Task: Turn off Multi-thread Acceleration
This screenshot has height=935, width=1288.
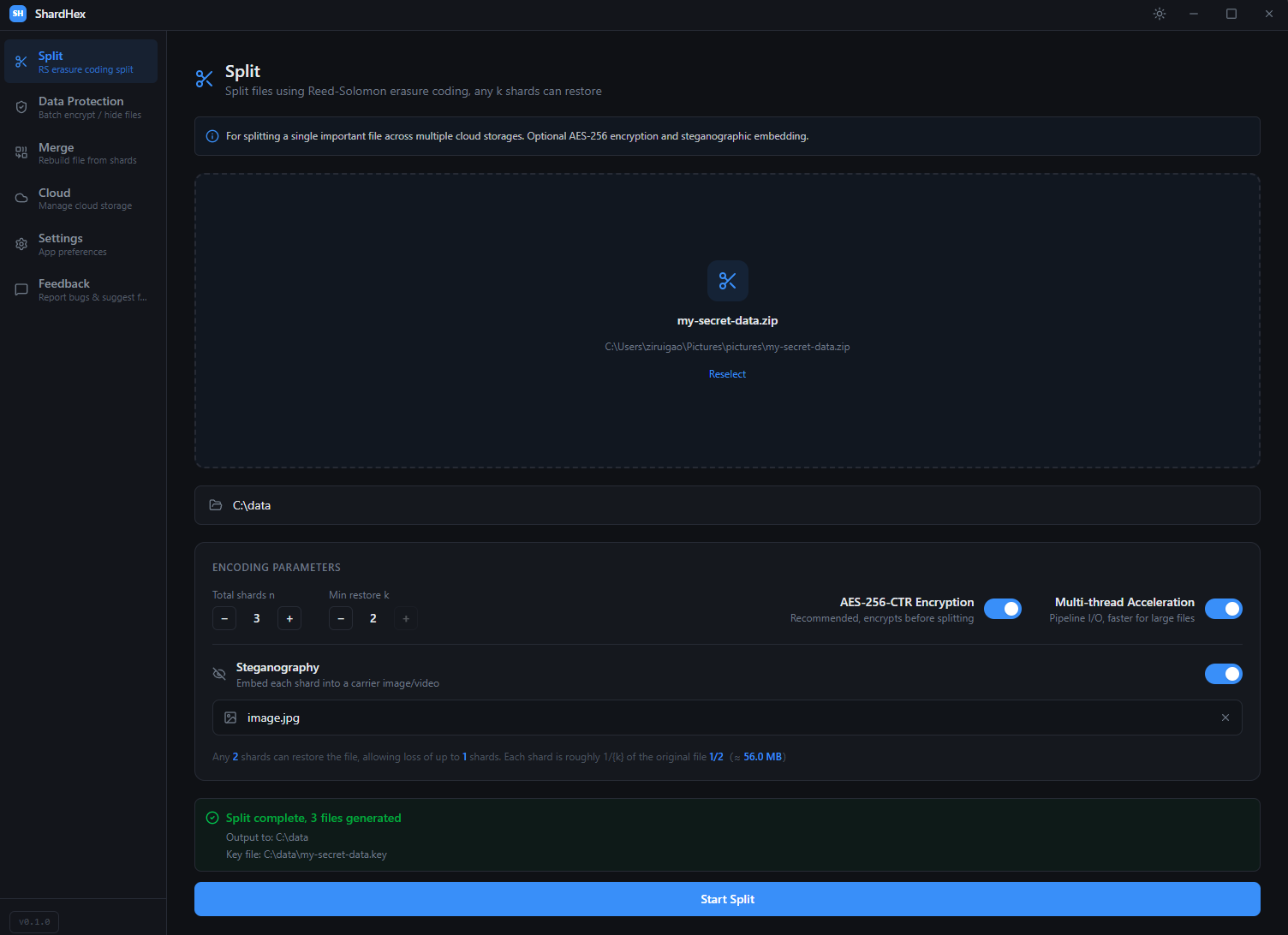Action: [1224, 609]
